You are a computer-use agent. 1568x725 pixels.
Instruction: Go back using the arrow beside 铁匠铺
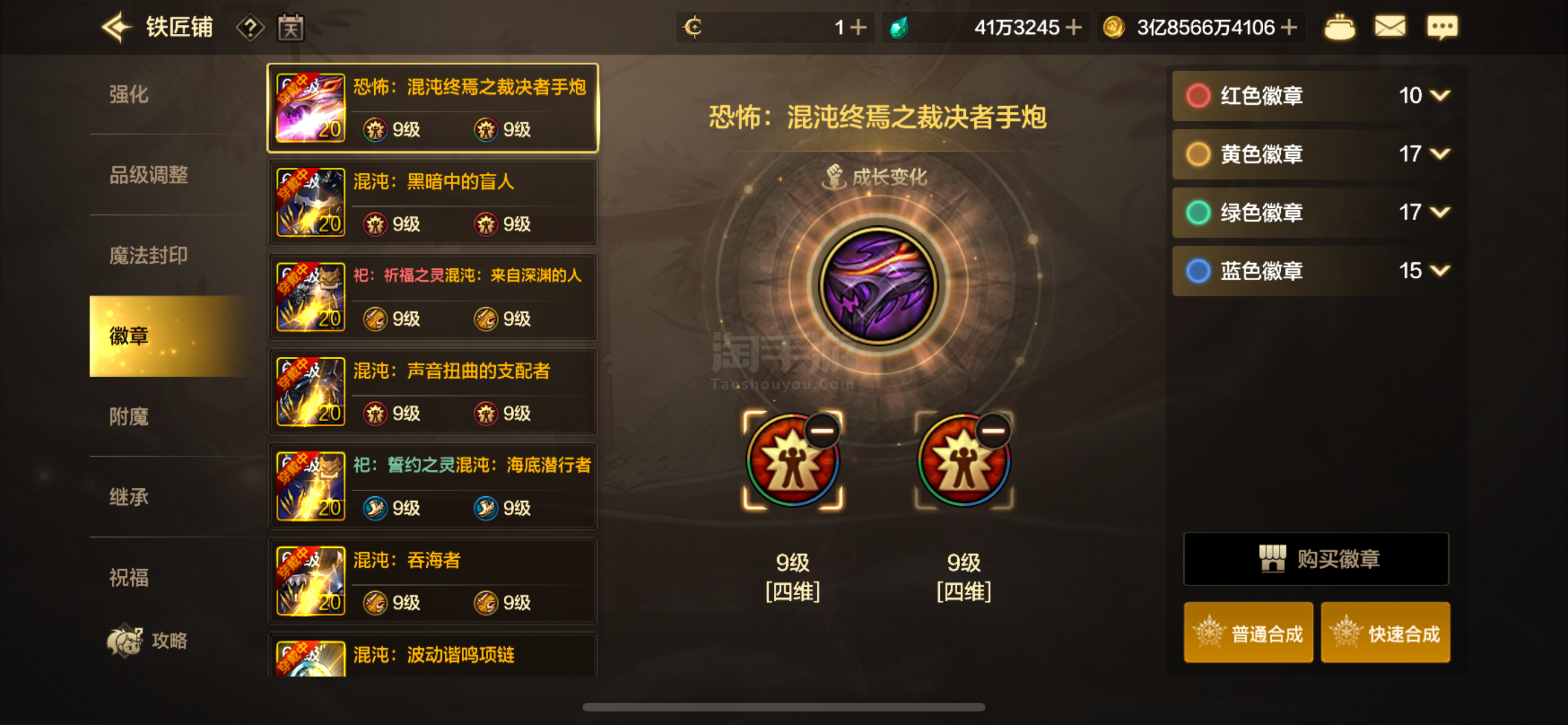(x=117, y=28)
